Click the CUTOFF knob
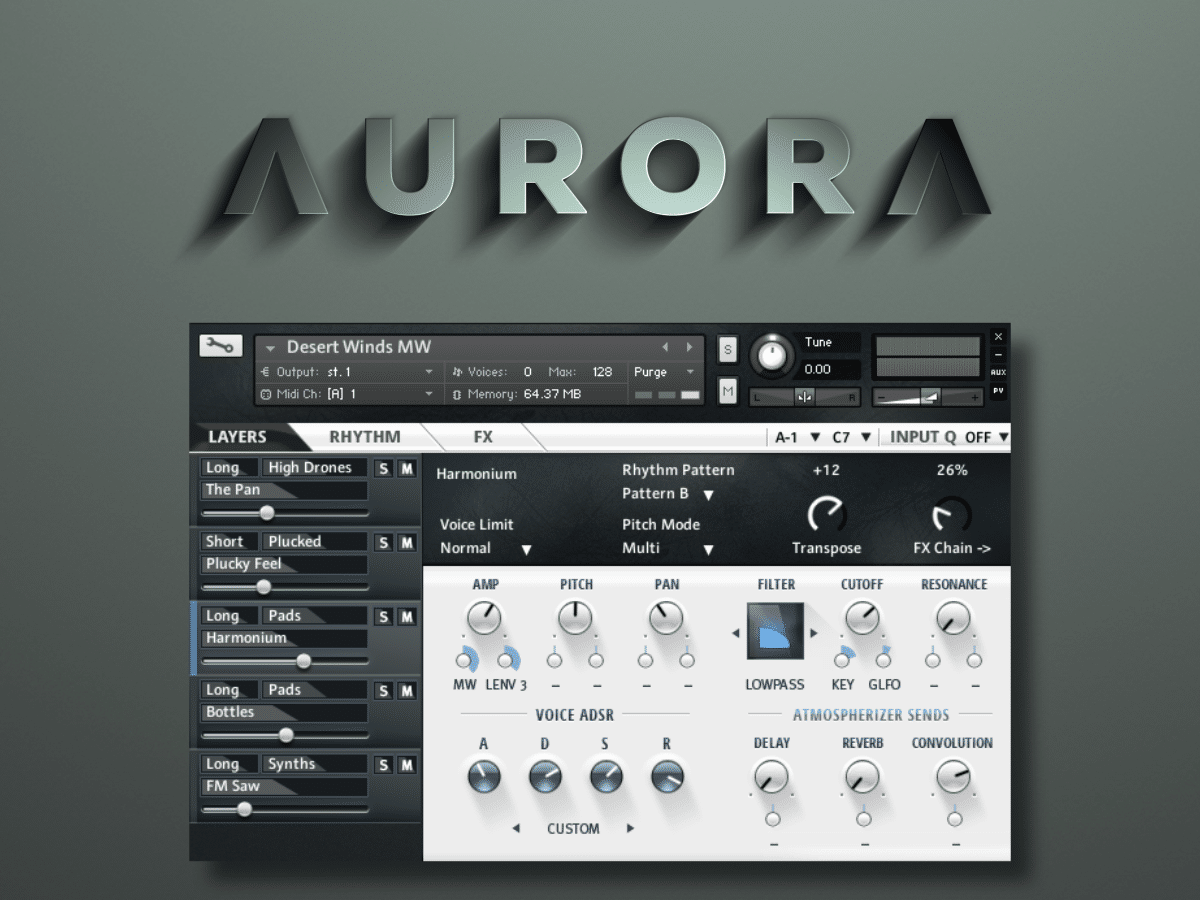The image size is (1200, 900). (x=862, y=619)
